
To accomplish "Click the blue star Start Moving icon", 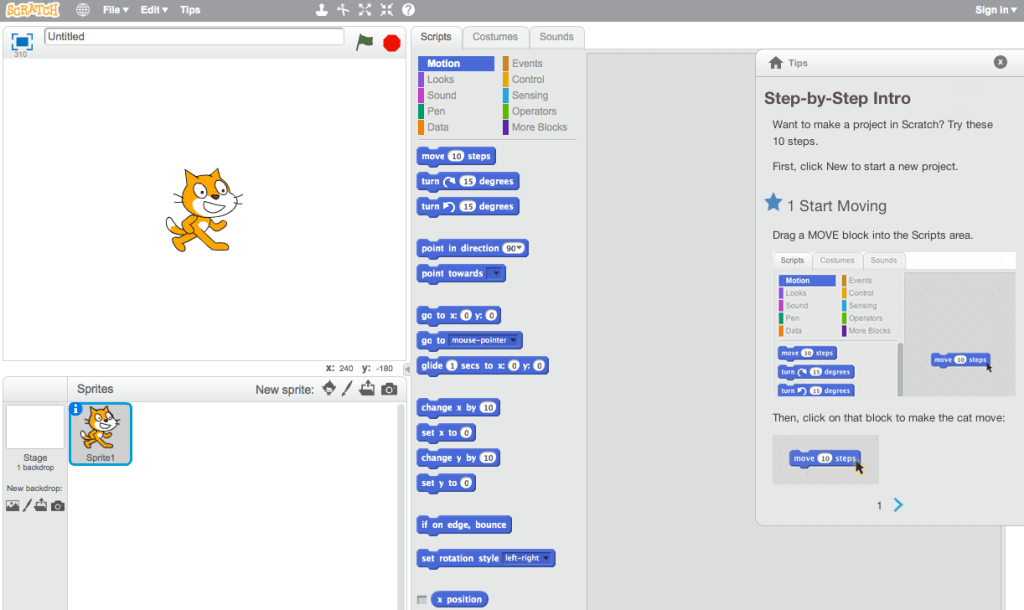I will 773,202.
